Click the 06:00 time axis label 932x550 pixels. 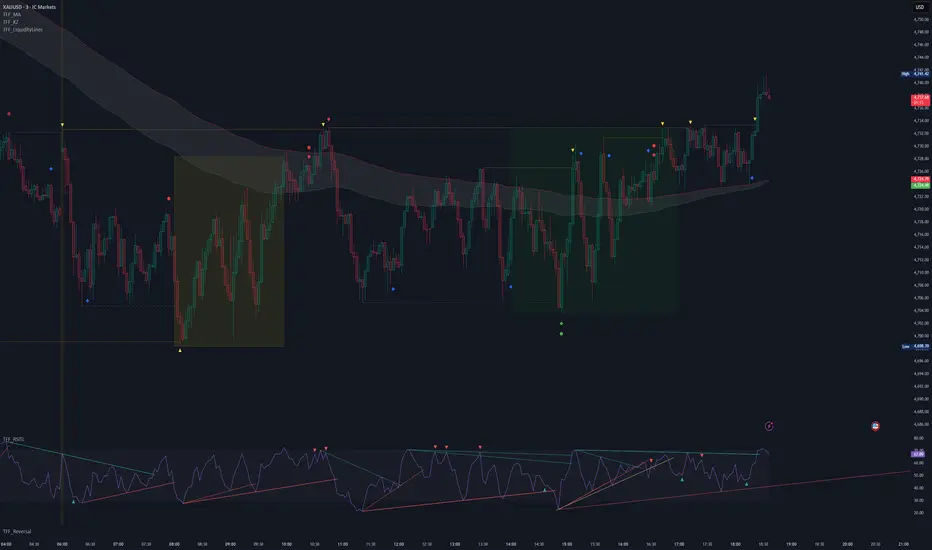(x=62, y=544)
